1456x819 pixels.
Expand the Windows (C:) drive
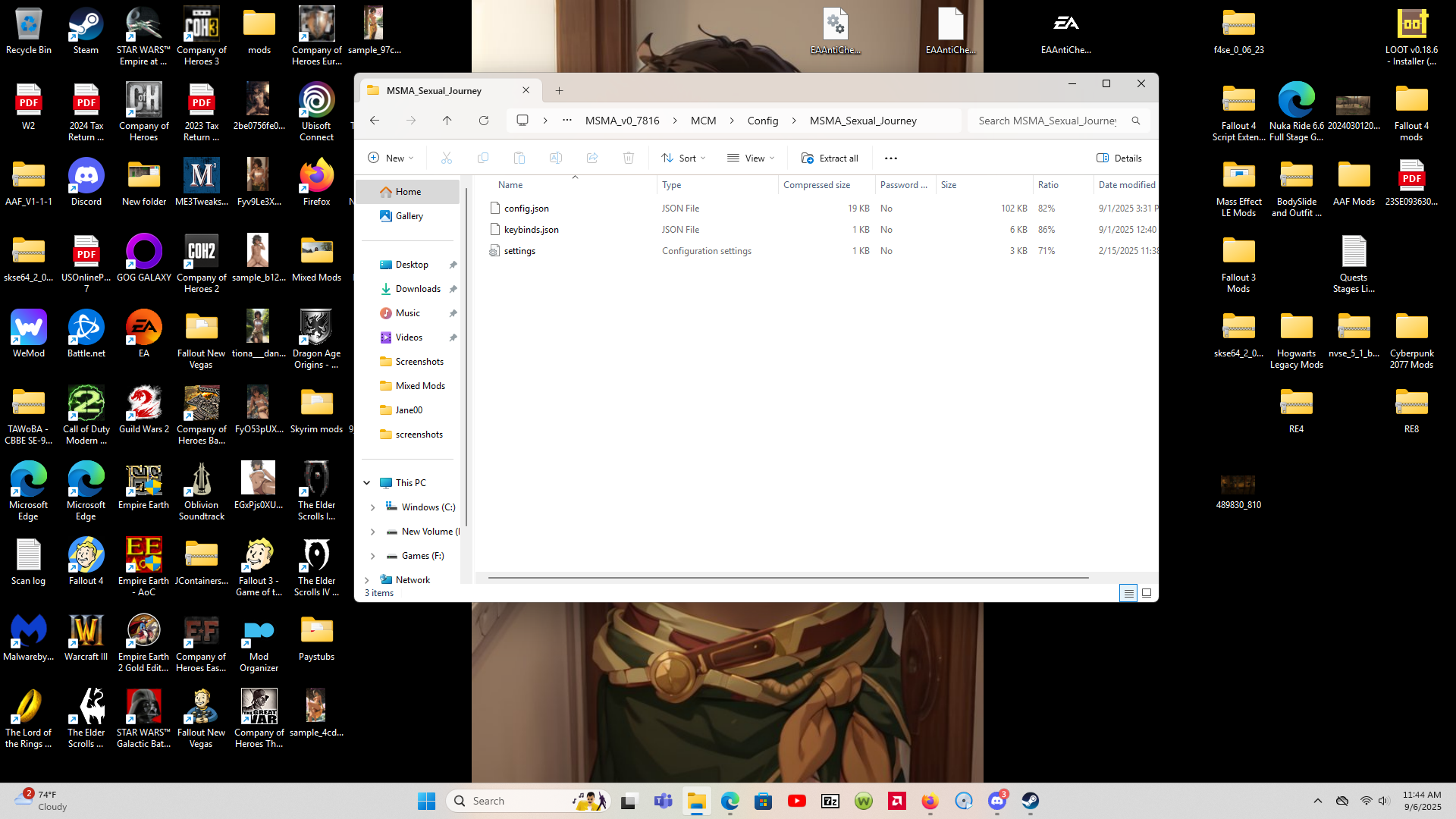(x=373, y=507)
